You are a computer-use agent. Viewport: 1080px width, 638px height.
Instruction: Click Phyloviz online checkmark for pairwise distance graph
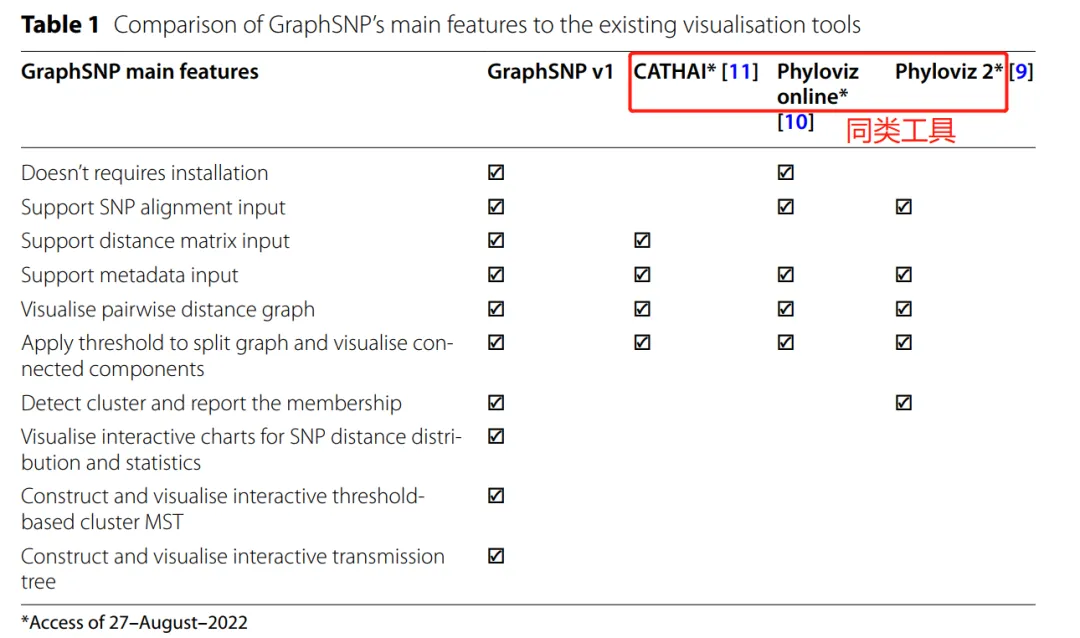[x=786, y=309]
